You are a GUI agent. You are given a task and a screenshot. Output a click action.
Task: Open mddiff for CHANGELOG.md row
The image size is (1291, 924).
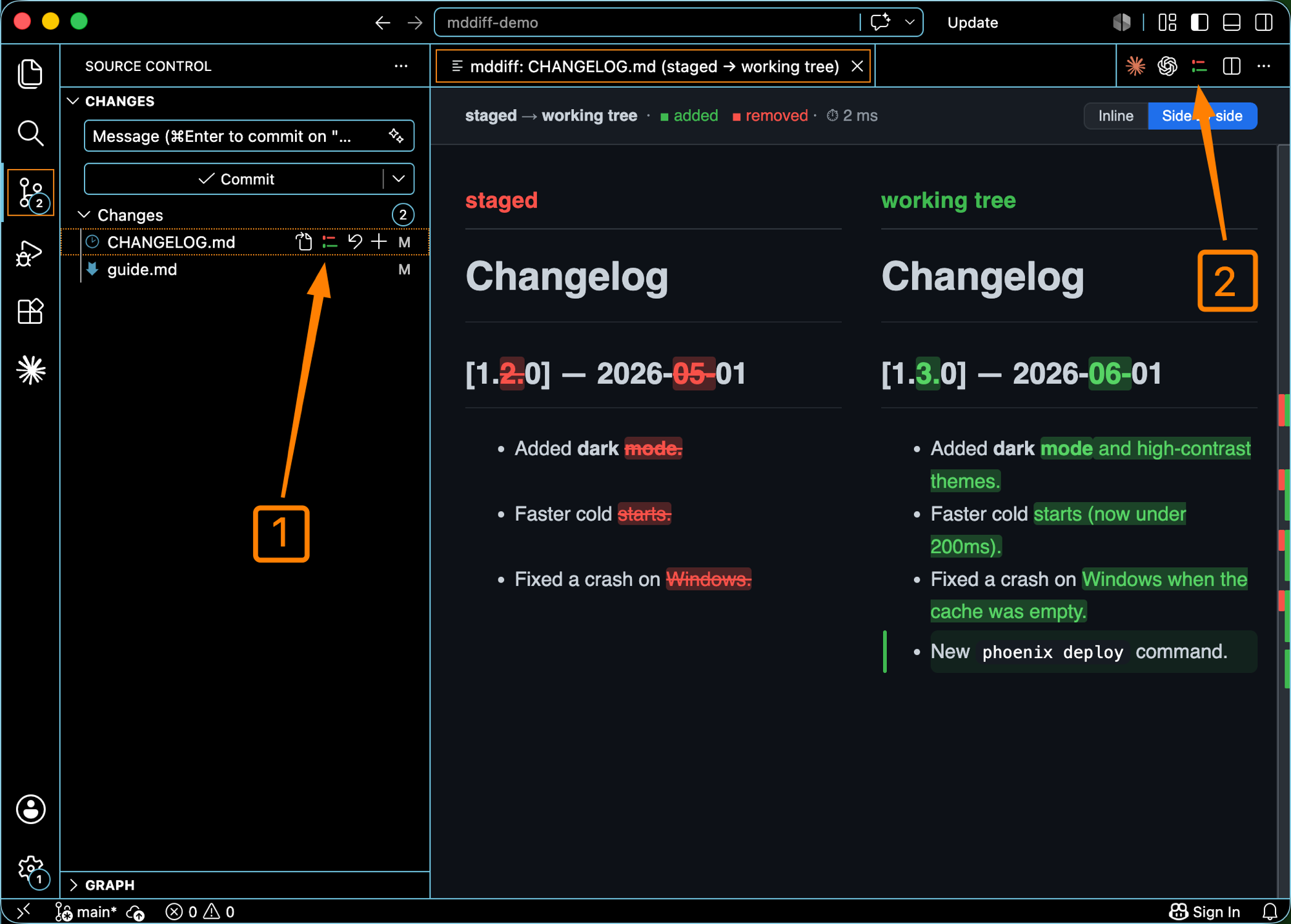330,242
